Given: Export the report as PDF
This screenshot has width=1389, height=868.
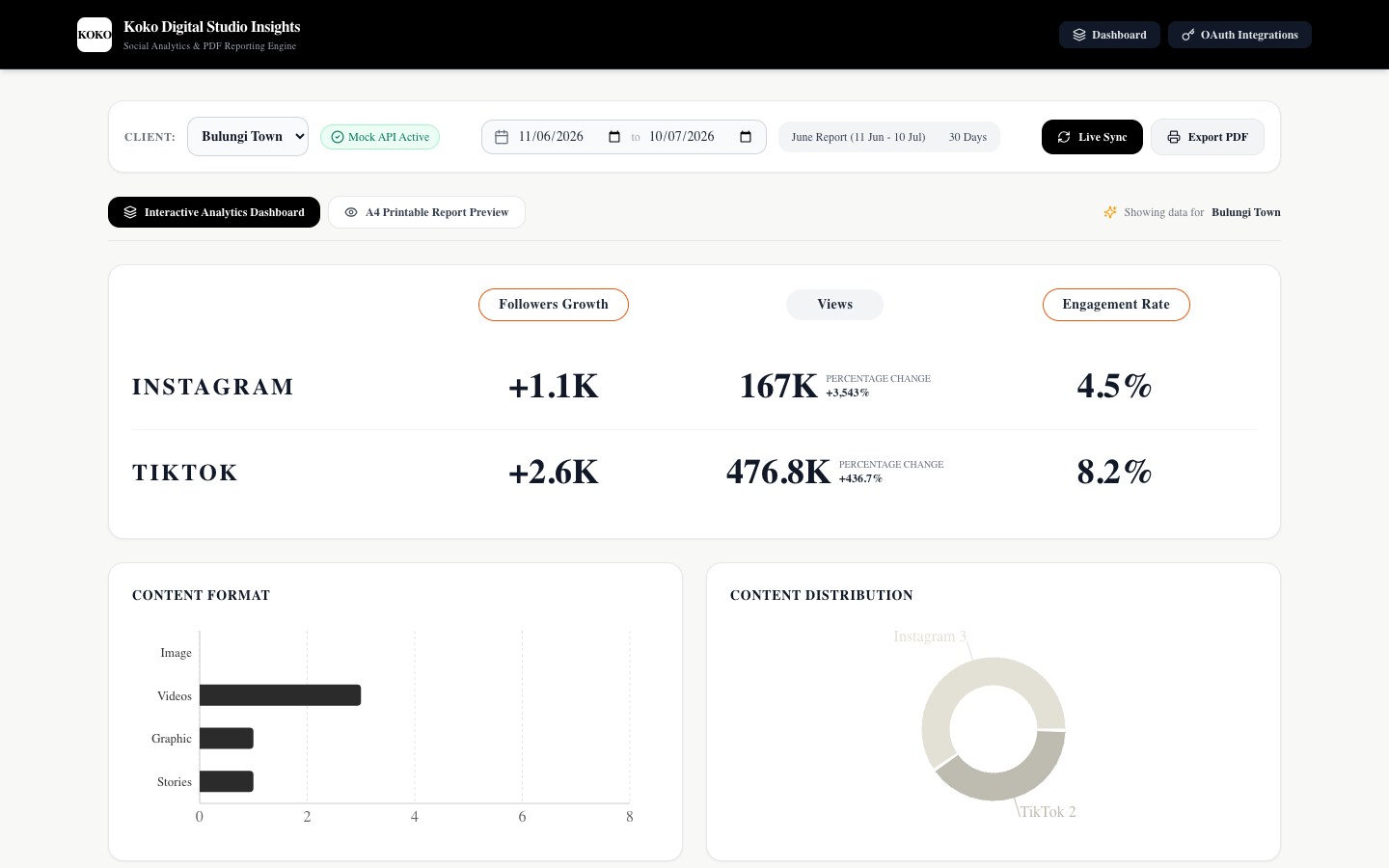Looking at the screenshot, I should pos(1207,137).
